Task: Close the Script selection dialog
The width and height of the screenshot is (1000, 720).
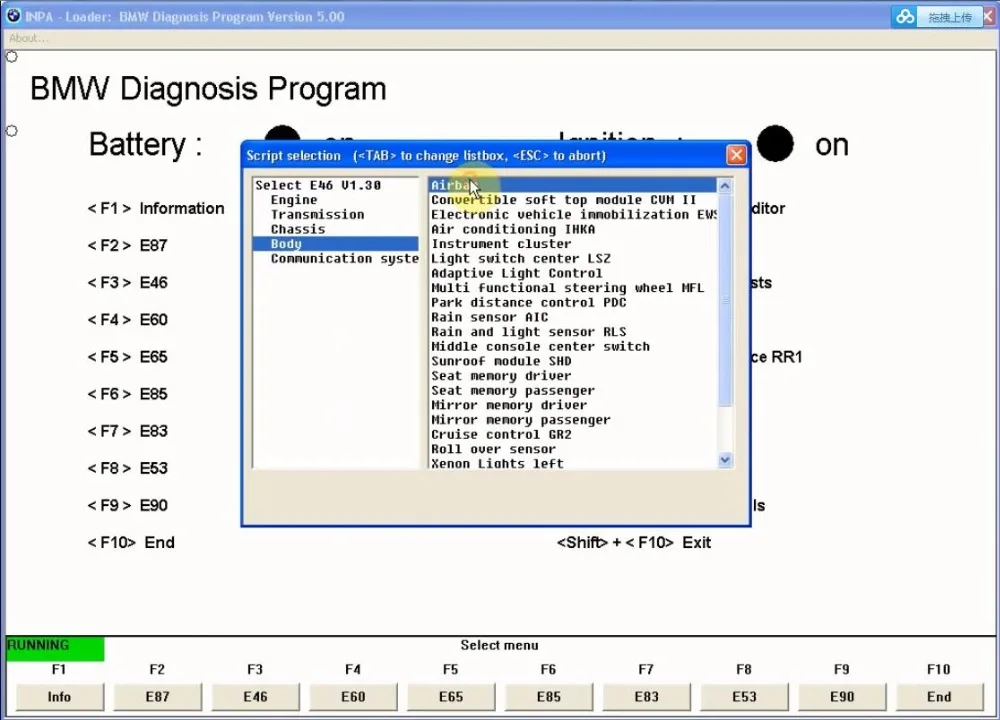Action: [736, 155]
